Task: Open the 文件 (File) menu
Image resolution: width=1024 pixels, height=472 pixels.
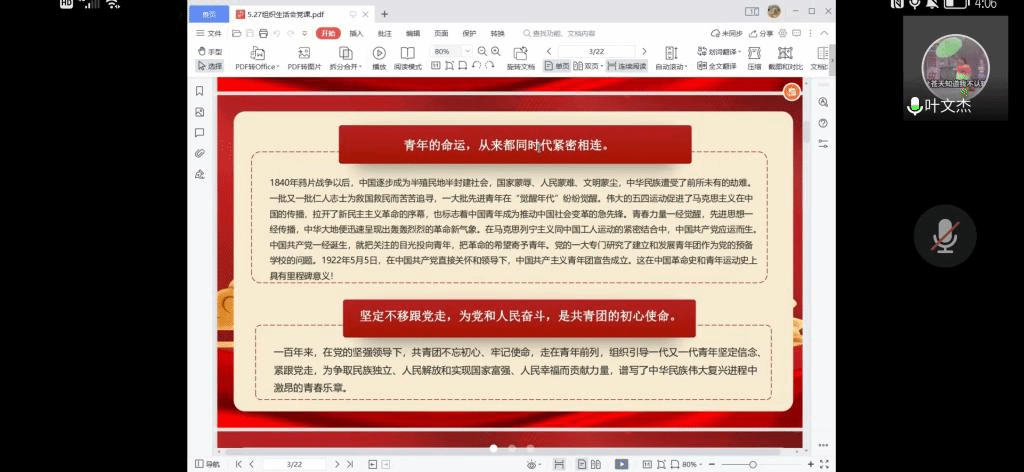Action: point(209,33)
